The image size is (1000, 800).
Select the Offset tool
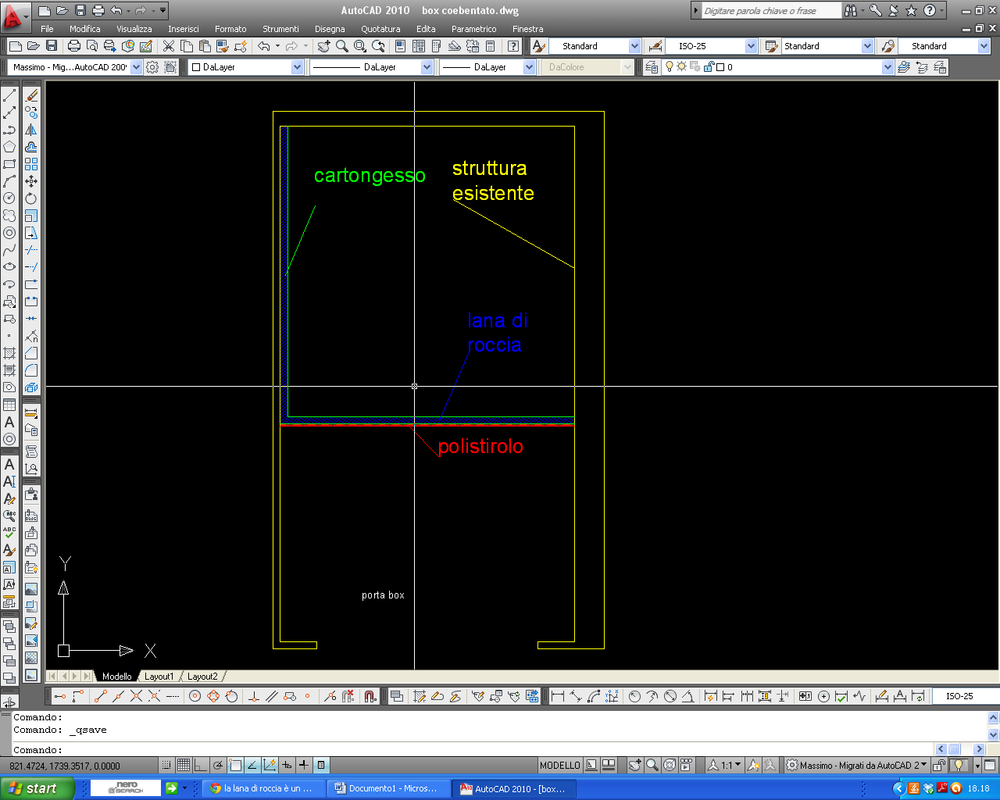click(31, 147)
